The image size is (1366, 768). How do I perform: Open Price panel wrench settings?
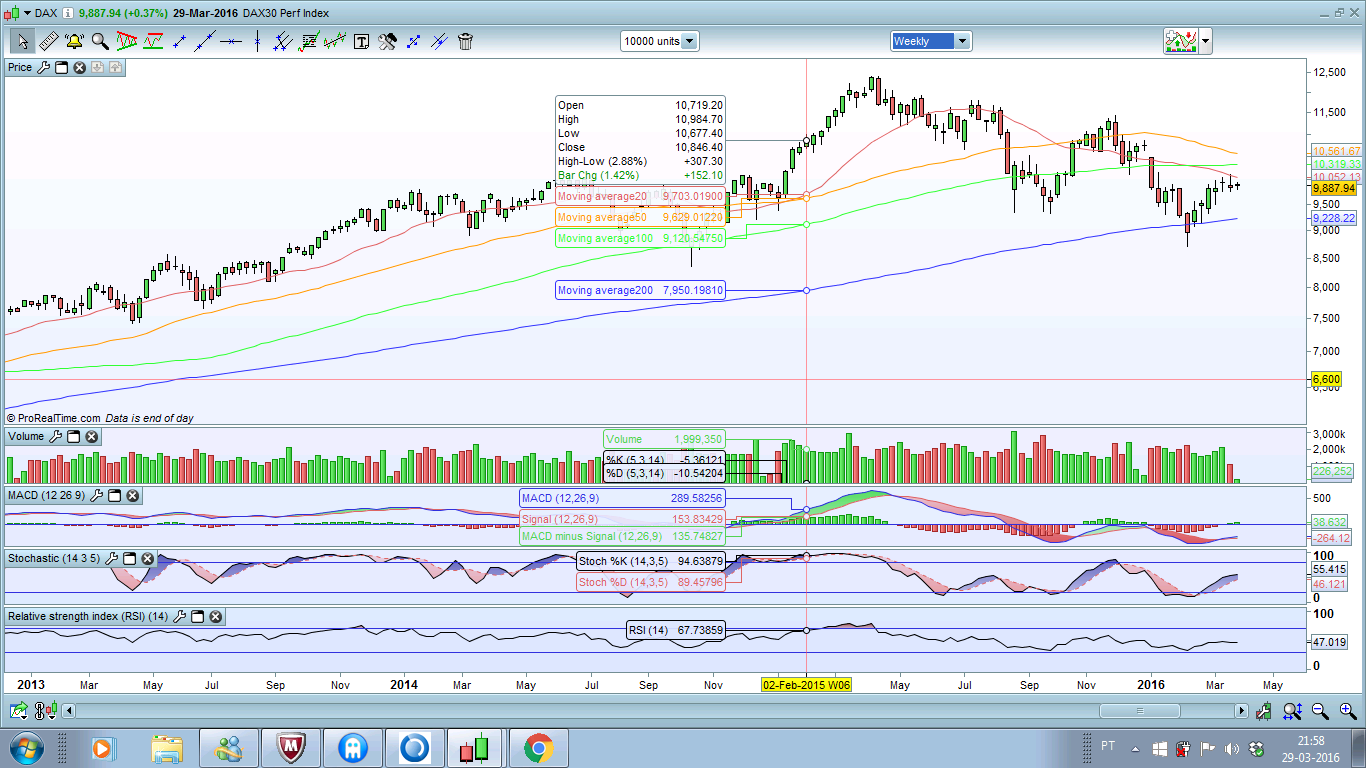43,67
